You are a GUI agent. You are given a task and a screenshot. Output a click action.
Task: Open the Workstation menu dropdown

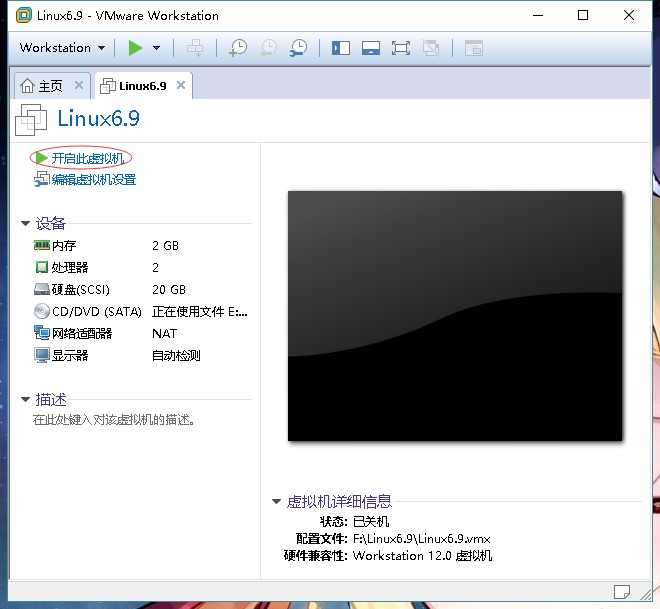tap(62, 48)
